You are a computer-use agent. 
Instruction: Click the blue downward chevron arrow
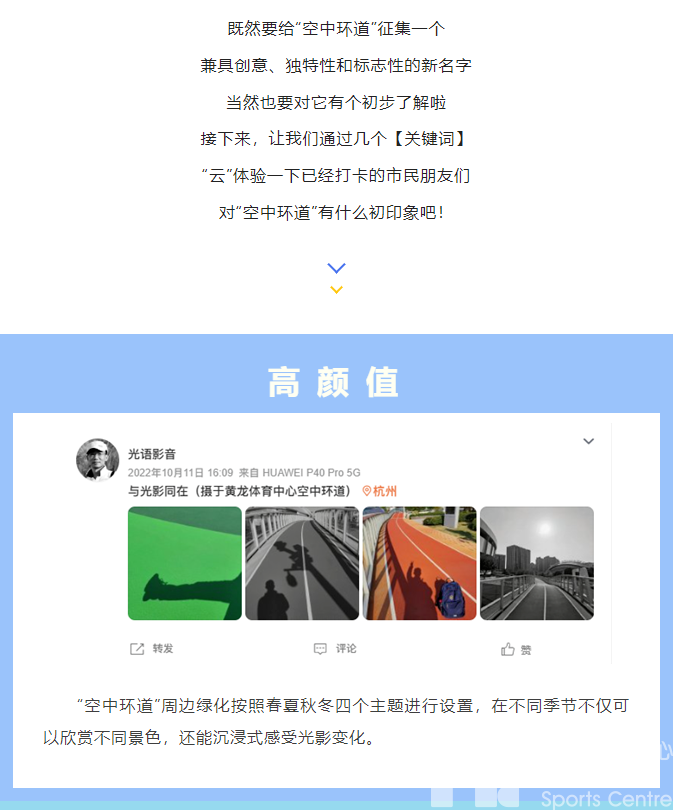tap(336, 268)
